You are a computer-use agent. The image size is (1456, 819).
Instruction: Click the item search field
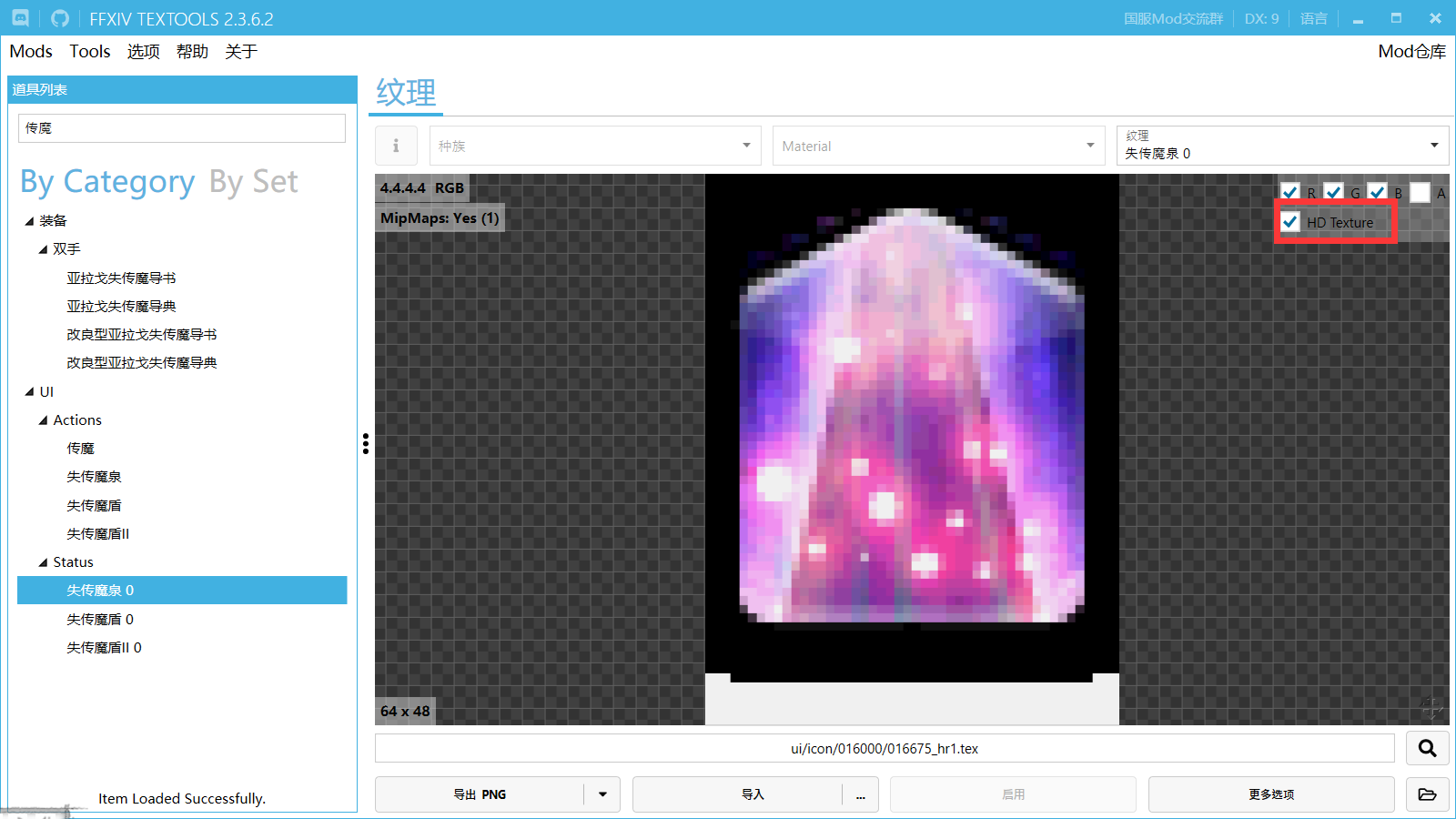[x=182, y=128]
